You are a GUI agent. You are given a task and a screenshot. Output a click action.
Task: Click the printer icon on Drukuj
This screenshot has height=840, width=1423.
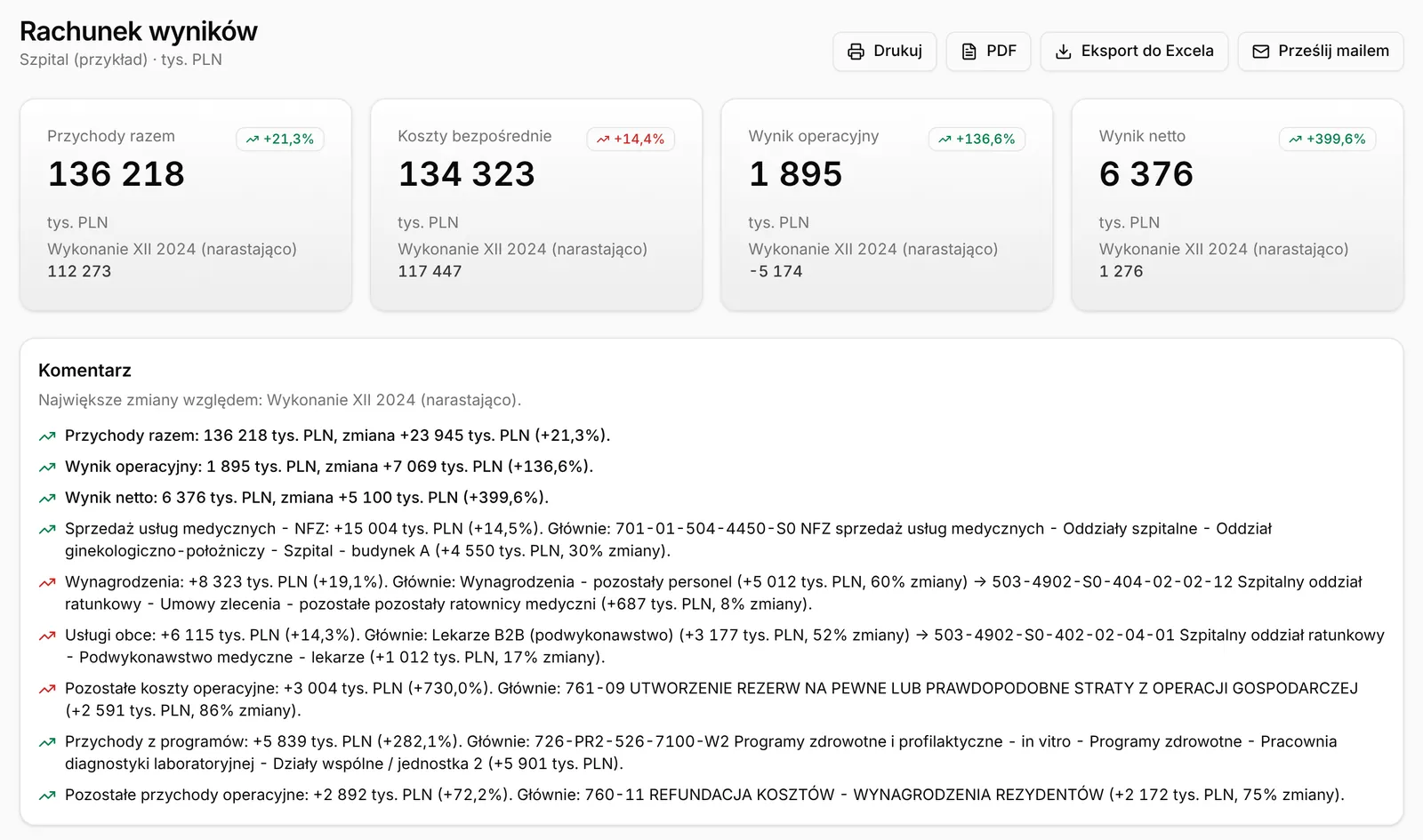click(856, 52)
